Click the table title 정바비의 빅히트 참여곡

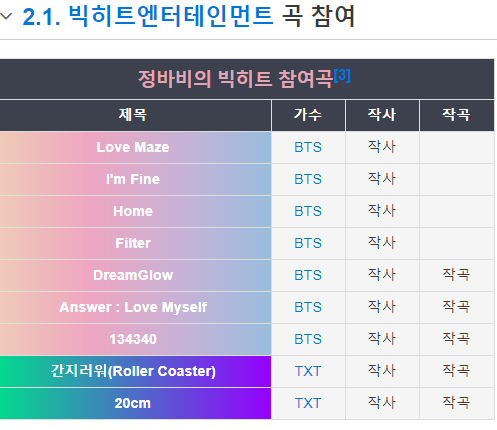235,79
